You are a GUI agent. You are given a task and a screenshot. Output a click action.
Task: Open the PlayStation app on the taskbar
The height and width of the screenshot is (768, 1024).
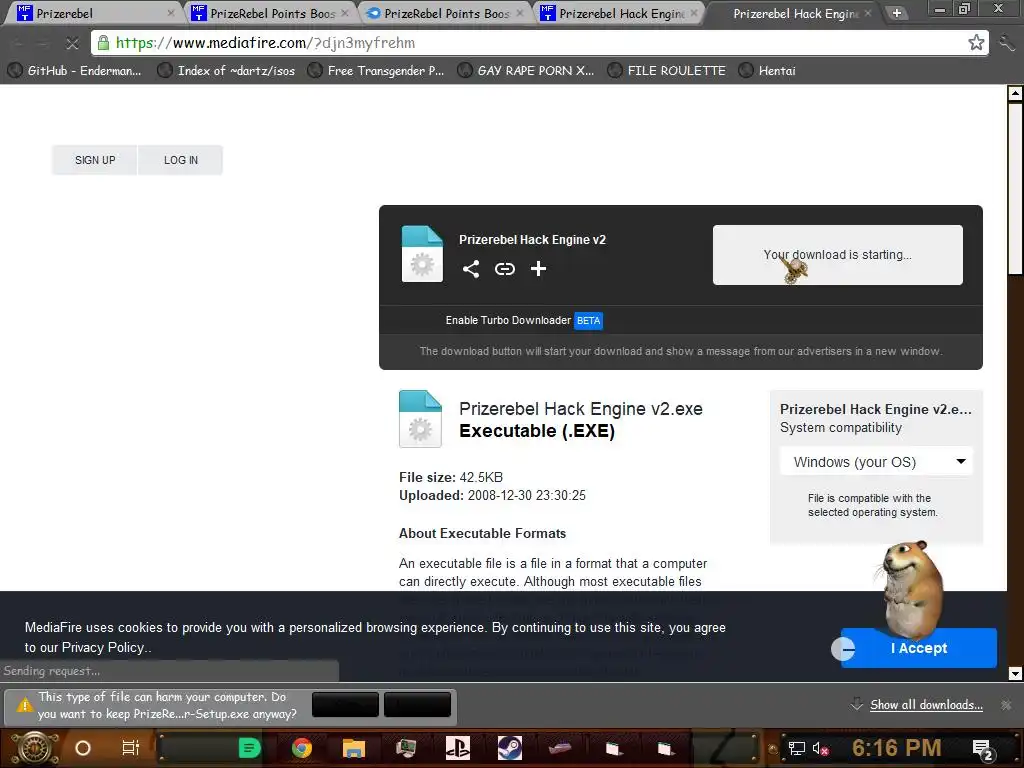457,748
